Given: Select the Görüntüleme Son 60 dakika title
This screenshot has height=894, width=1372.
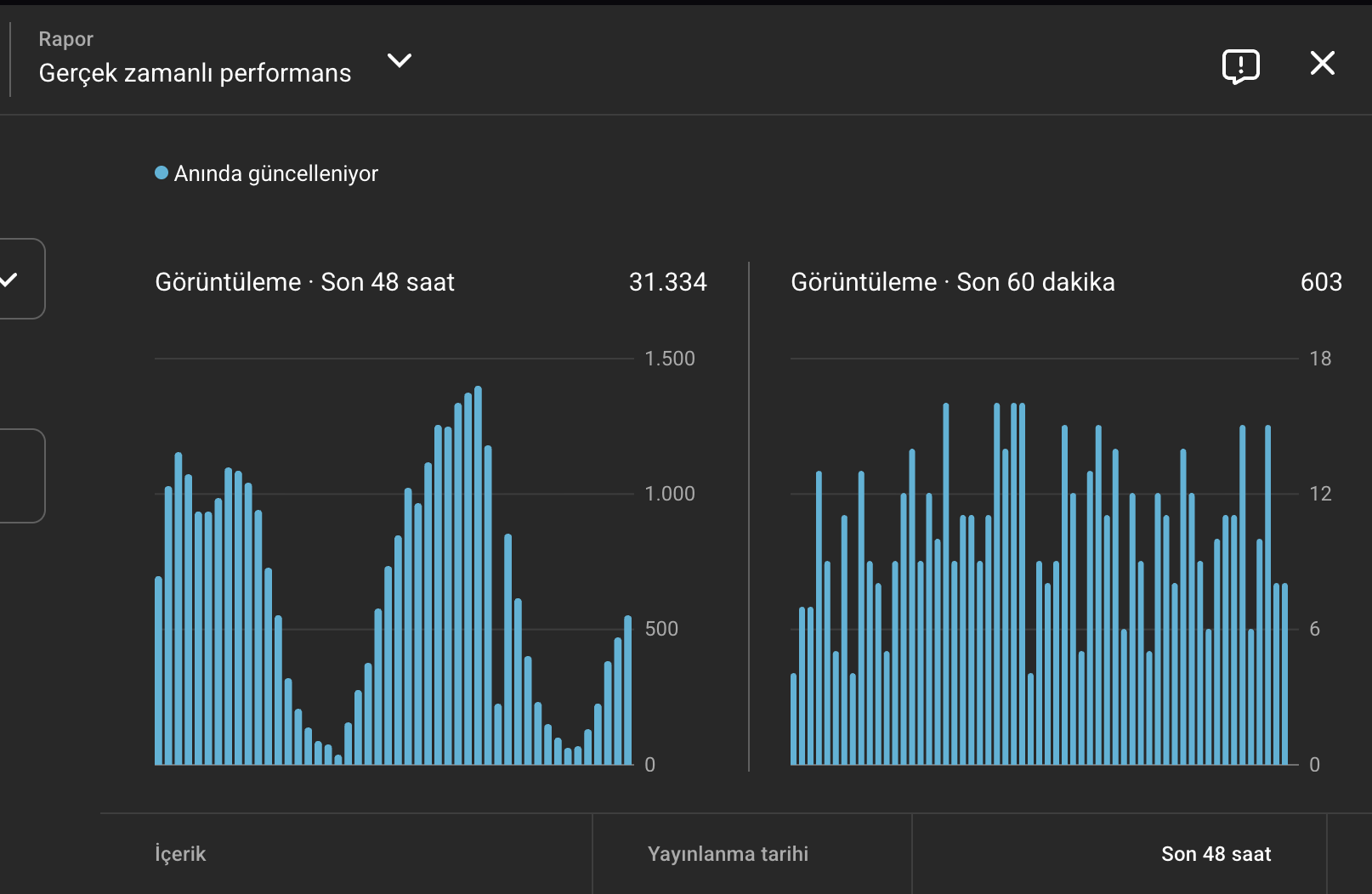Looking at the screenshot, I should pyautogui.click(x=952, y=282).
